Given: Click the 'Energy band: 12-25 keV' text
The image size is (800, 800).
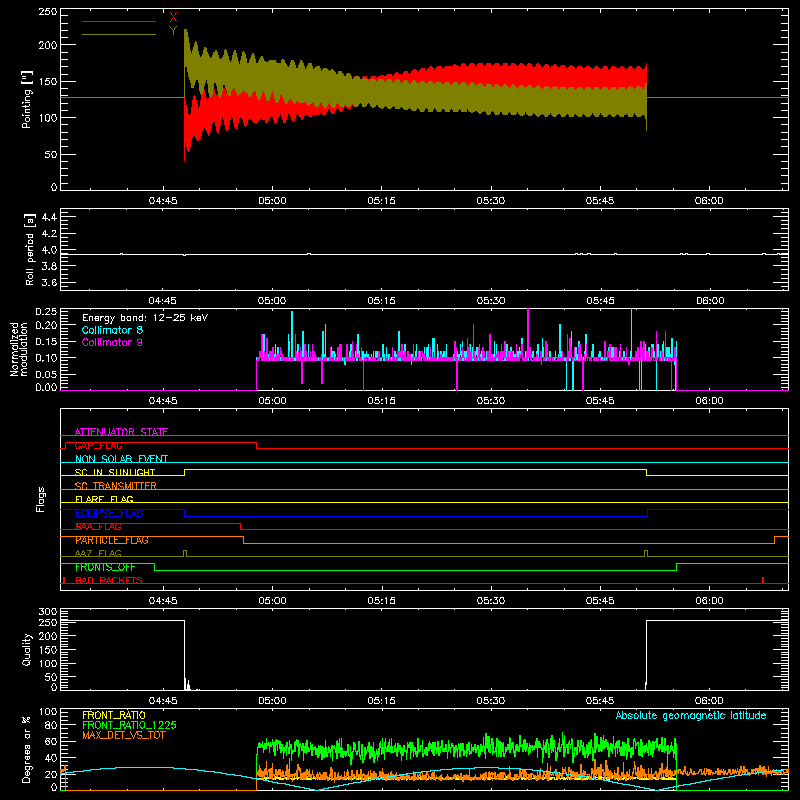Looking at the screenshot, I should tap(145, 318).
